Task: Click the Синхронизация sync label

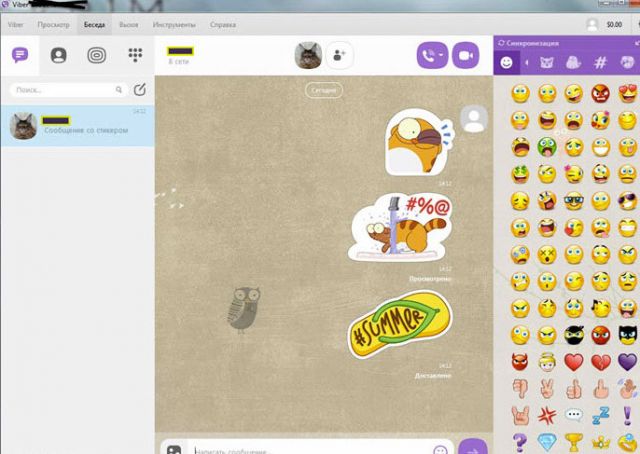Action: pyautogui.click(x=533, y=43)
